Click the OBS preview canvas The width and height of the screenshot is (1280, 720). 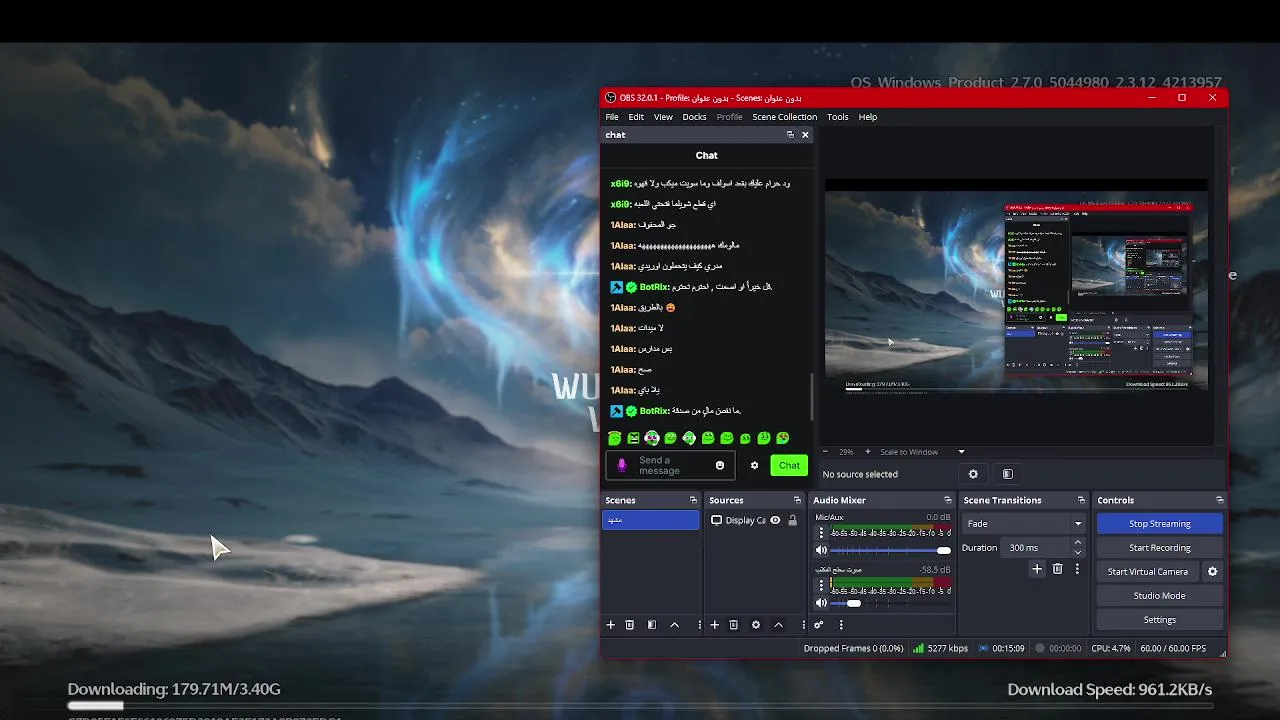coord(1016,285)
